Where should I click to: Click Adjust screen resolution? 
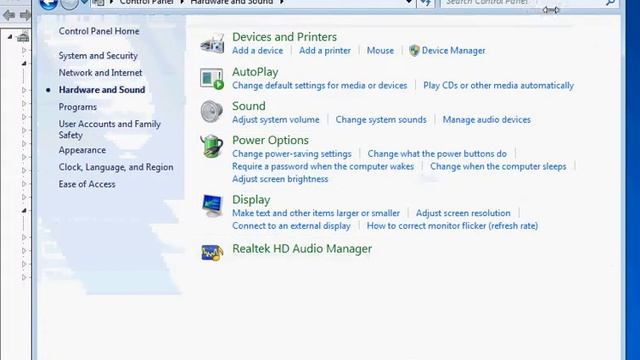click(463, 213)
